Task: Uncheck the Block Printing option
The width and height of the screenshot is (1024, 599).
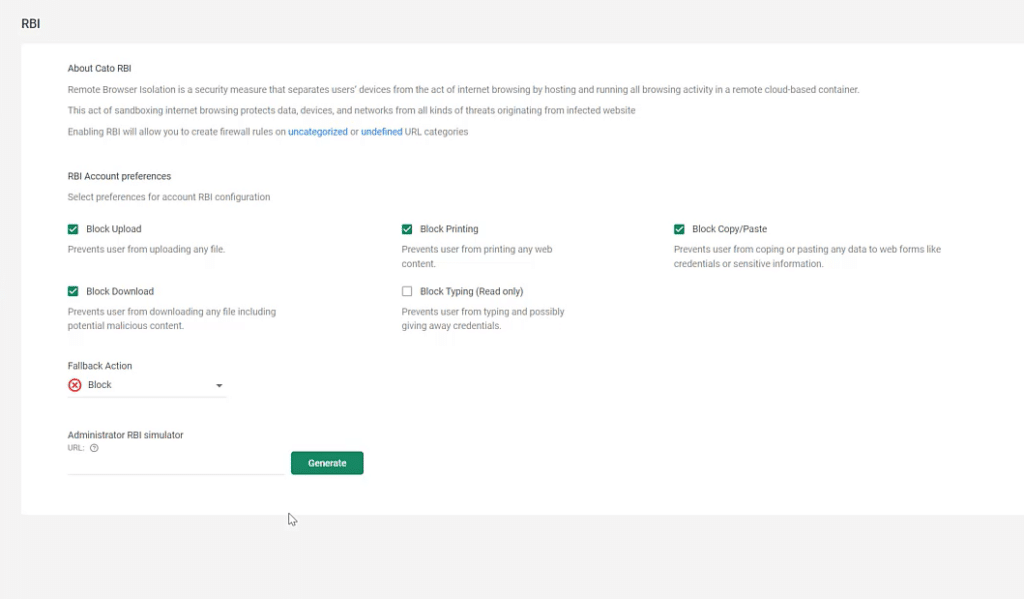Action: 406,228
